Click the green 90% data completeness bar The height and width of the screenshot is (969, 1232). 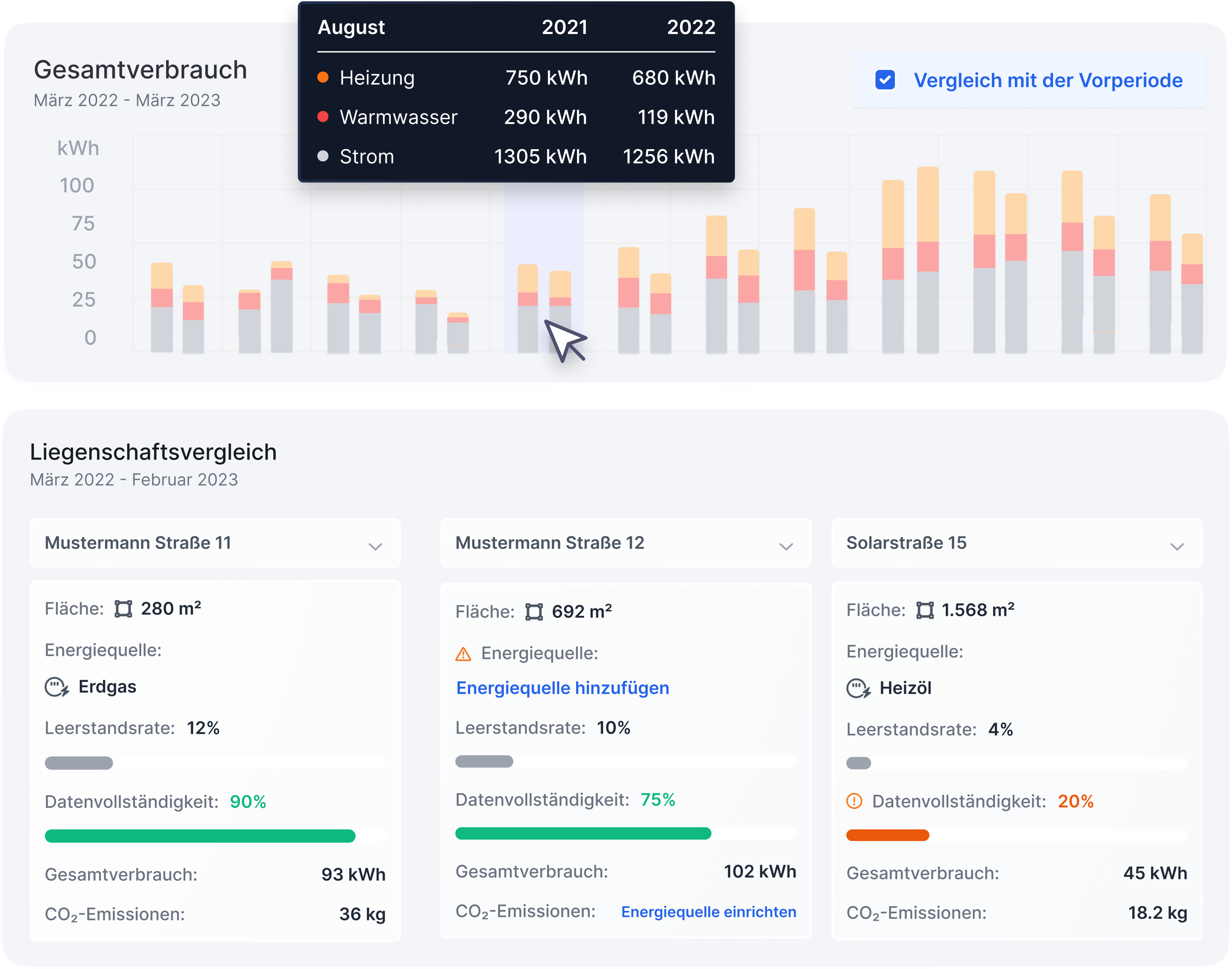[x=200, y=836]
